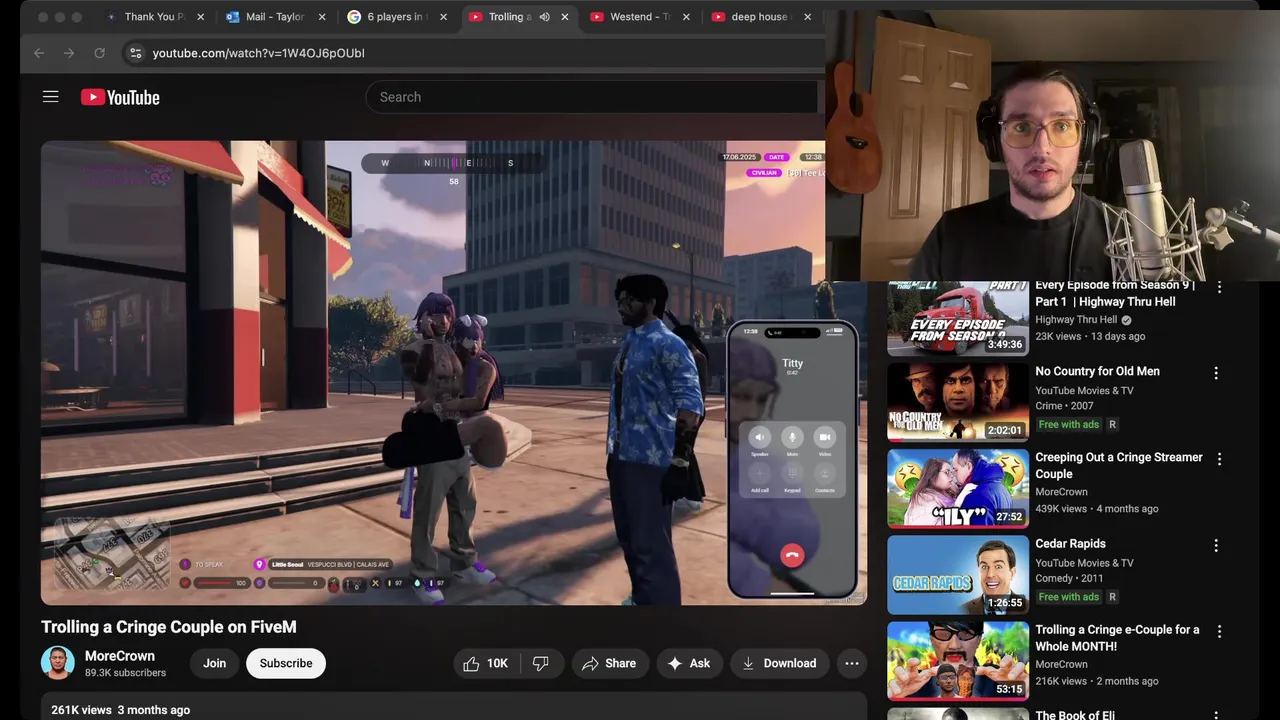The height and width of the screenshot is (720, 1280).
Task: Open site information icon in address bar
Action: pos(136,53)
